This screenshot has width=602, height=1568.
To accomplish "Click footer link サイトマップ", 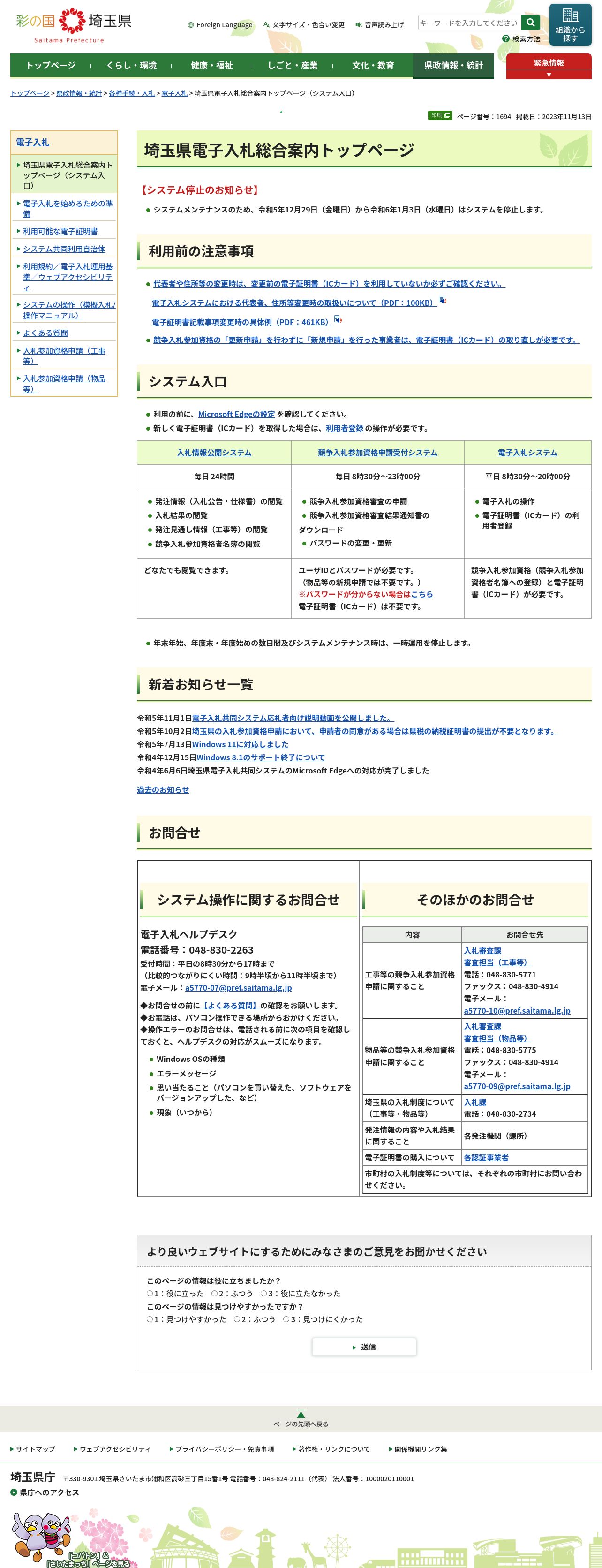I will [35, 1449].
